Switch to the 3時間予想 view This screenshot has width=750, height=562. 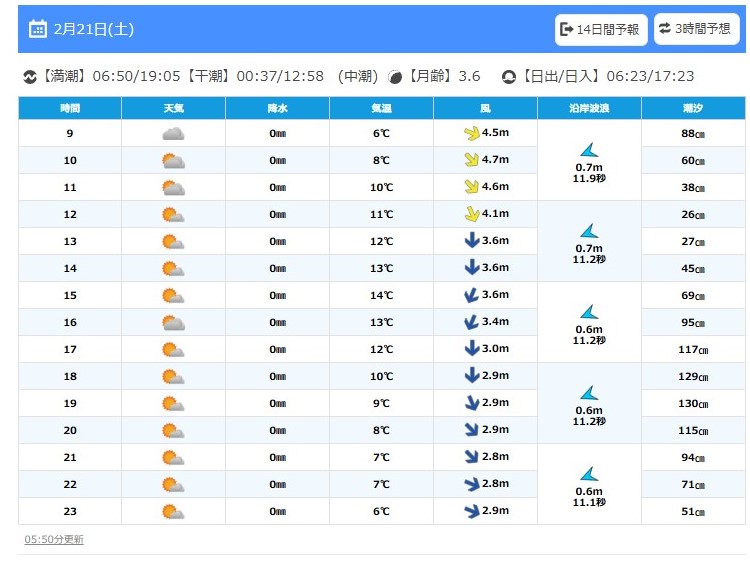[697, 29]
